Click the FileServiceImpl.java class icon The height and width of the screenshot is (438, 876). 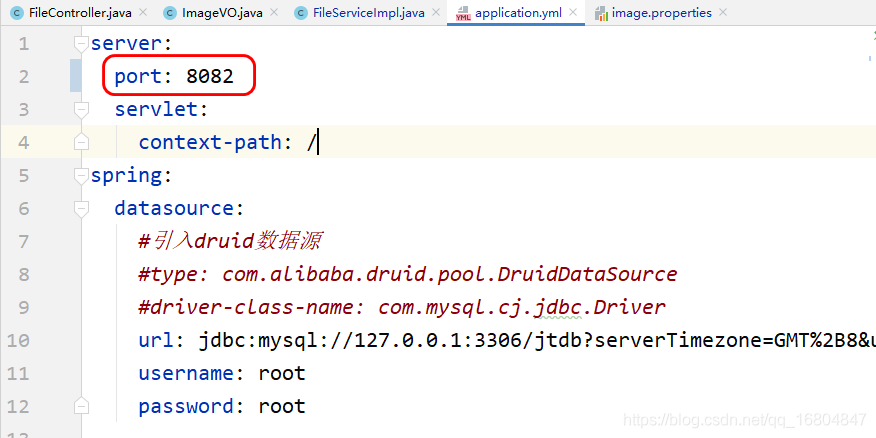302,13
